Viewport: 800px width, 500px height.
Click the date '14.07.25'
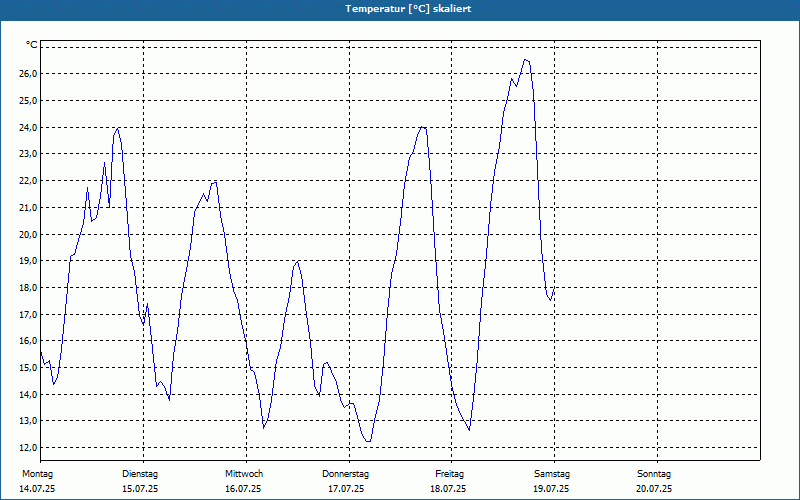pos(37,489)
